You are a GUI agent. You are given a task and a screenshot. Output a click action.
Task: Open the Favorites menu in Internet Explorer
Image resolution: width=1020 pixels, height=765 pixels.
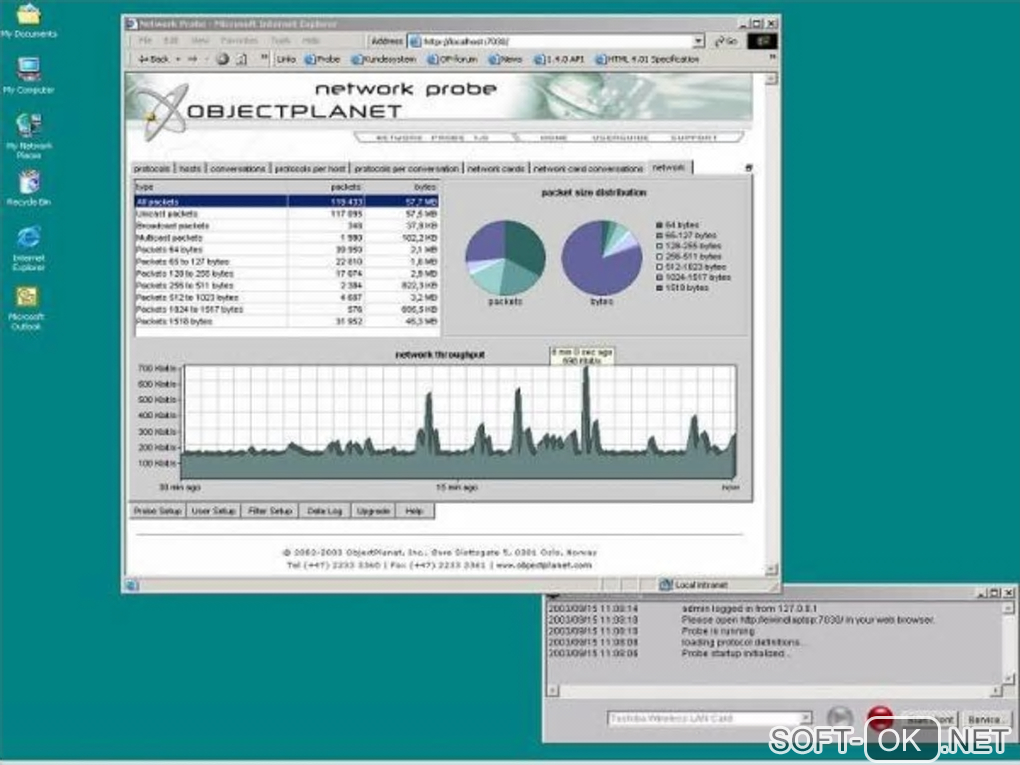pyautogui.click(x=239, y=41)
